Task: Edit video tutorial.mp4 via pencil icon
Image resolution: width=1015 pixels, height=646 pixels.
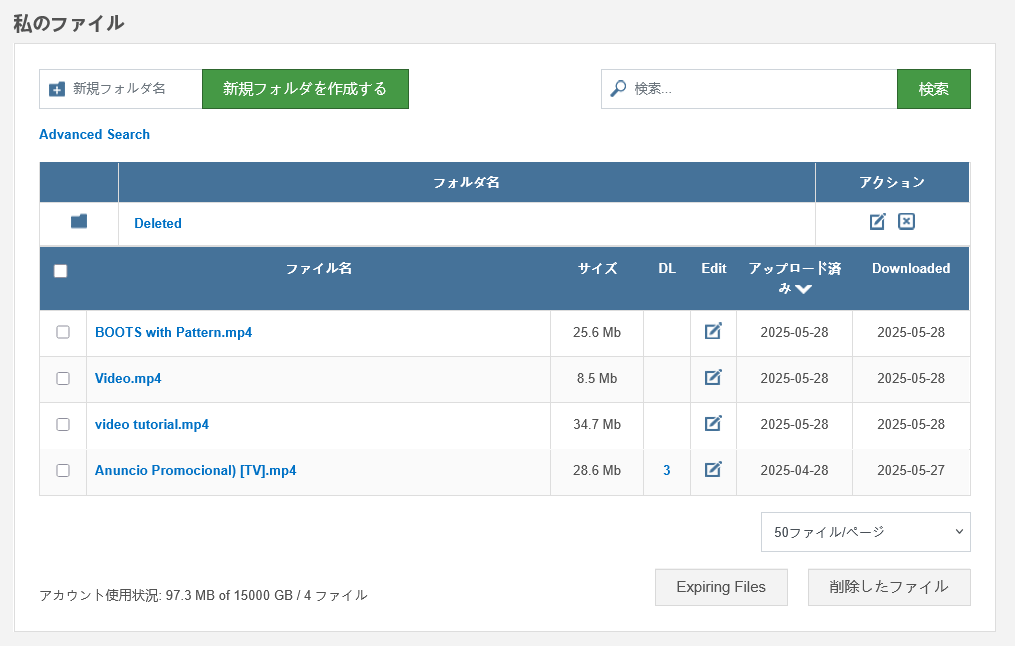Action: pyautogui.click(x=713, y=423)
